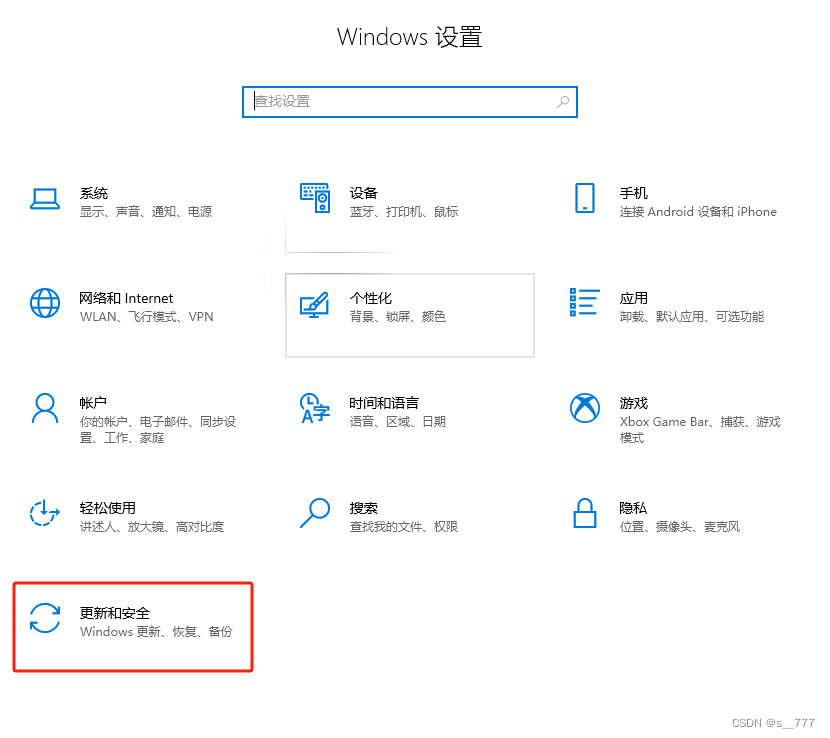Click text Xbox Game Bar、捕获、游戏模式
This screenshot has width=830, height=738.
pyautogui.click(x=700, y=429)
